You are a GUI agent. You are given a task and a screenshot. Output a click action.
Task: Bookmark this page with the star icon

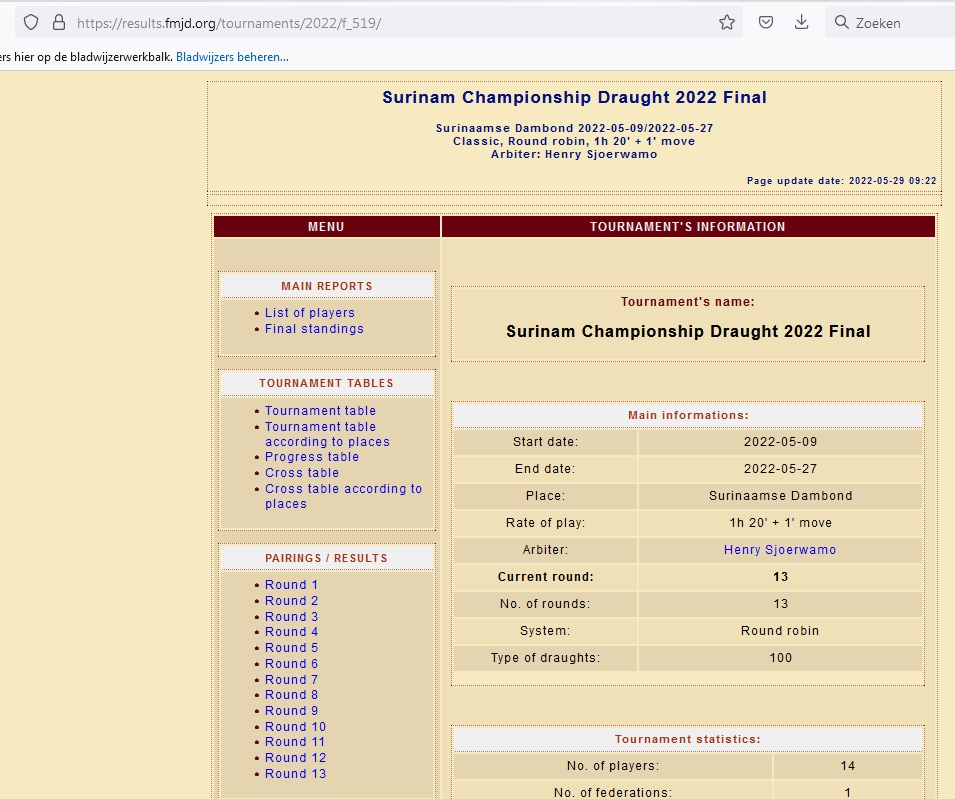[727, 22]
